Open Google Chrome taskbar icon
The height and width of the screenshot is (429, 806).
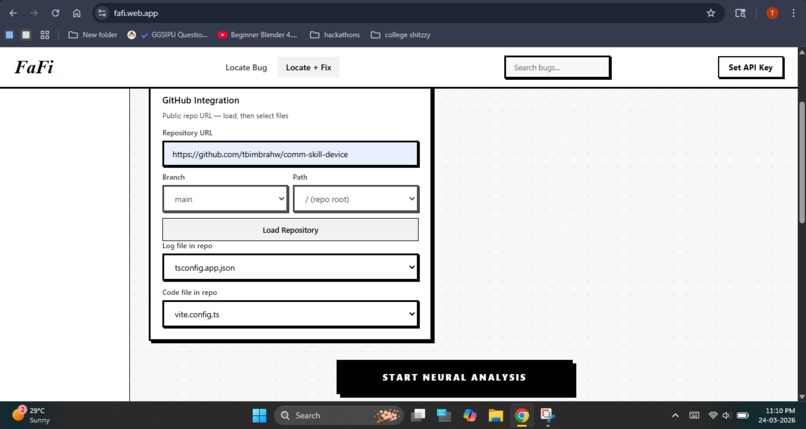[522, 415]
